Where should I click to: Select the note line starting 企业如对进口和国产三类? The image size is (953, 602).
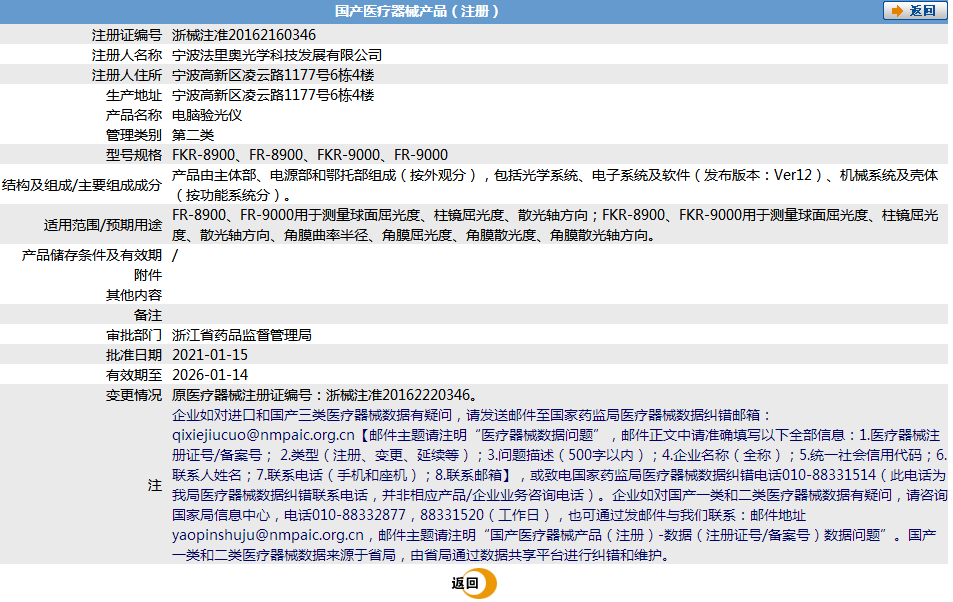472,415
